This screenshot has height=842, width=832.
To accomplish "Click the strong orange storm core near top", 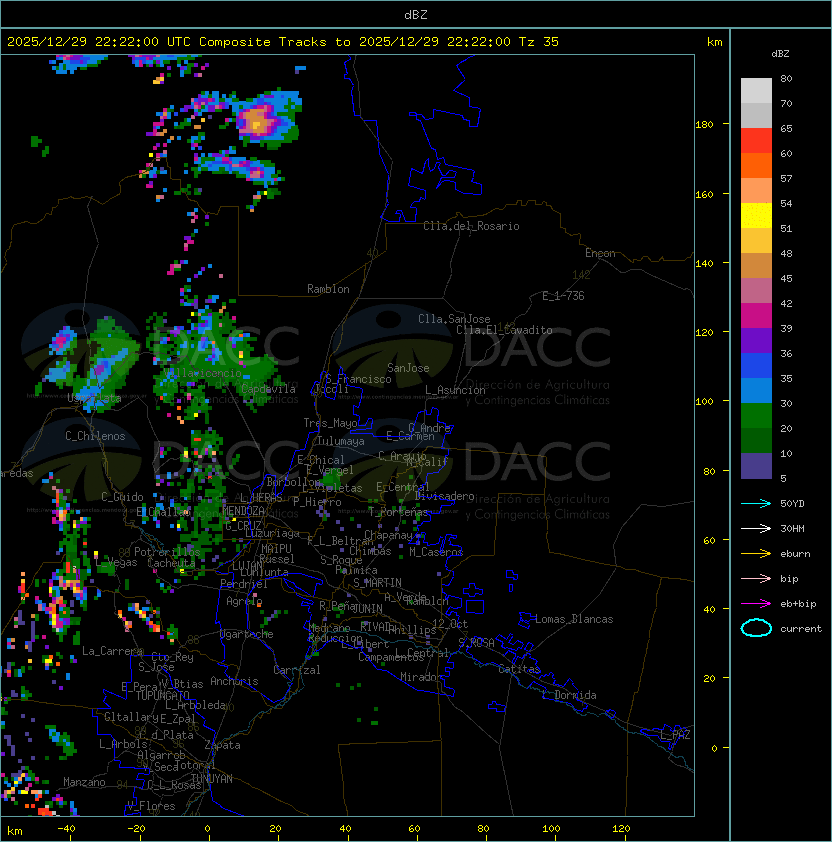I will (257, 121).
